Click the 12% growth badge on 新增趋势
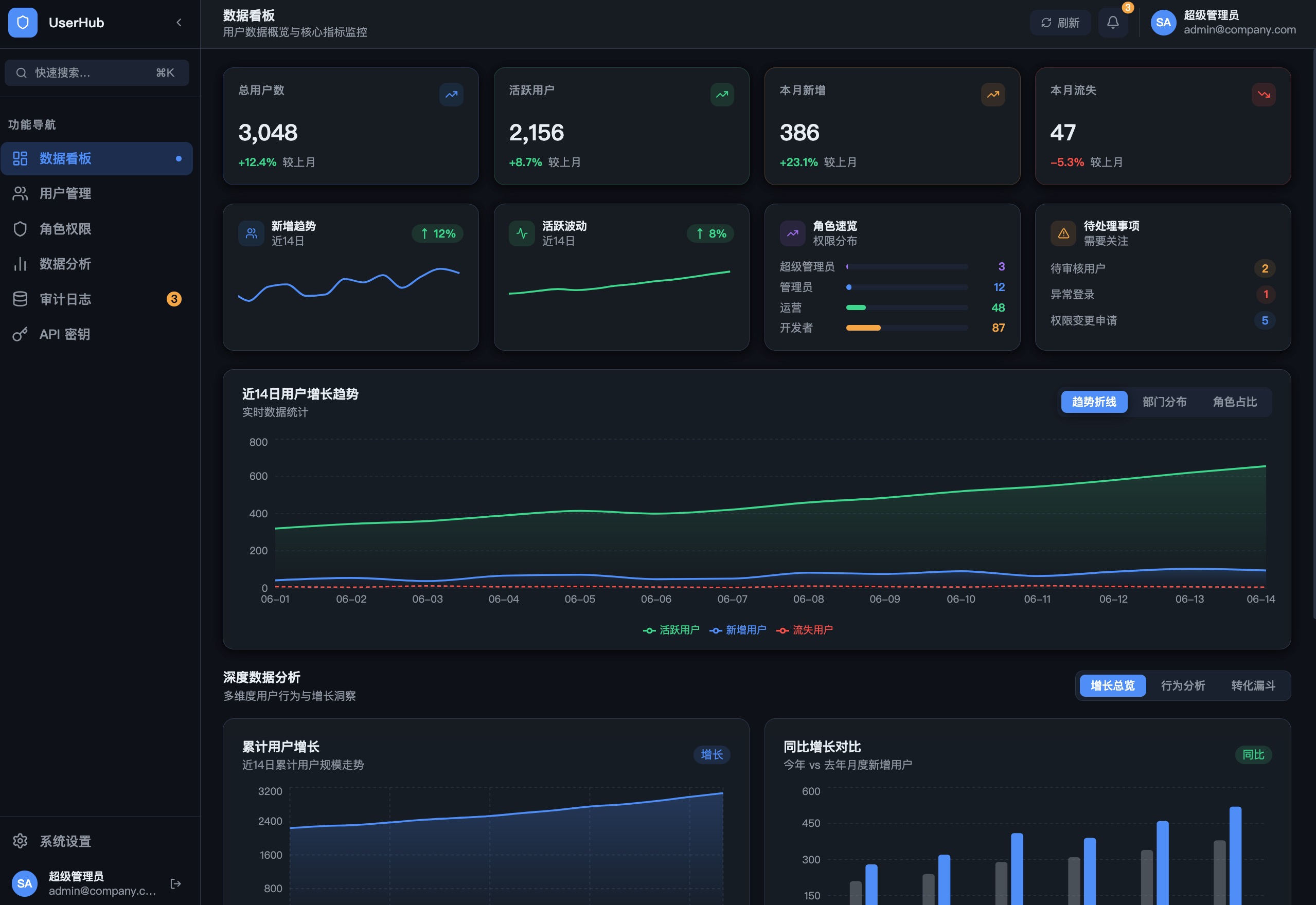Viewport: 1316px width, 905px height. coord(437,233)
